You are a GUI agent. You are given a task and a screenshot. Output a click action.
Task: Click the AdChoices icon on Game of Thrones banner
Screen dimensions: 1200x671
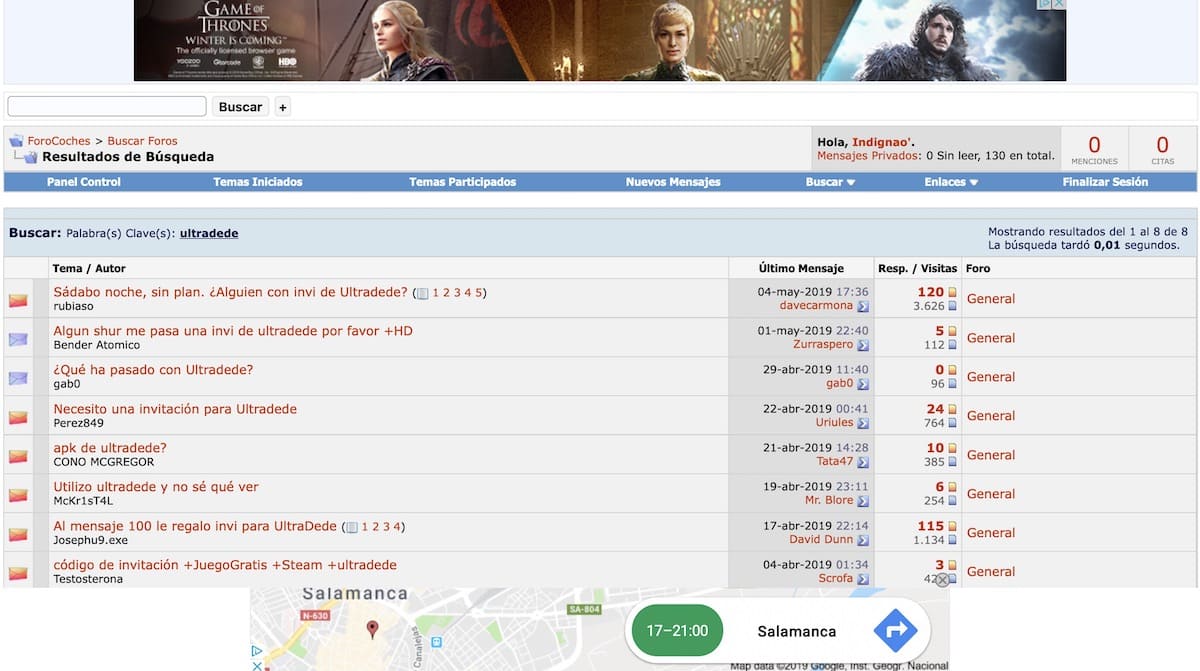tap(1044, 4)
